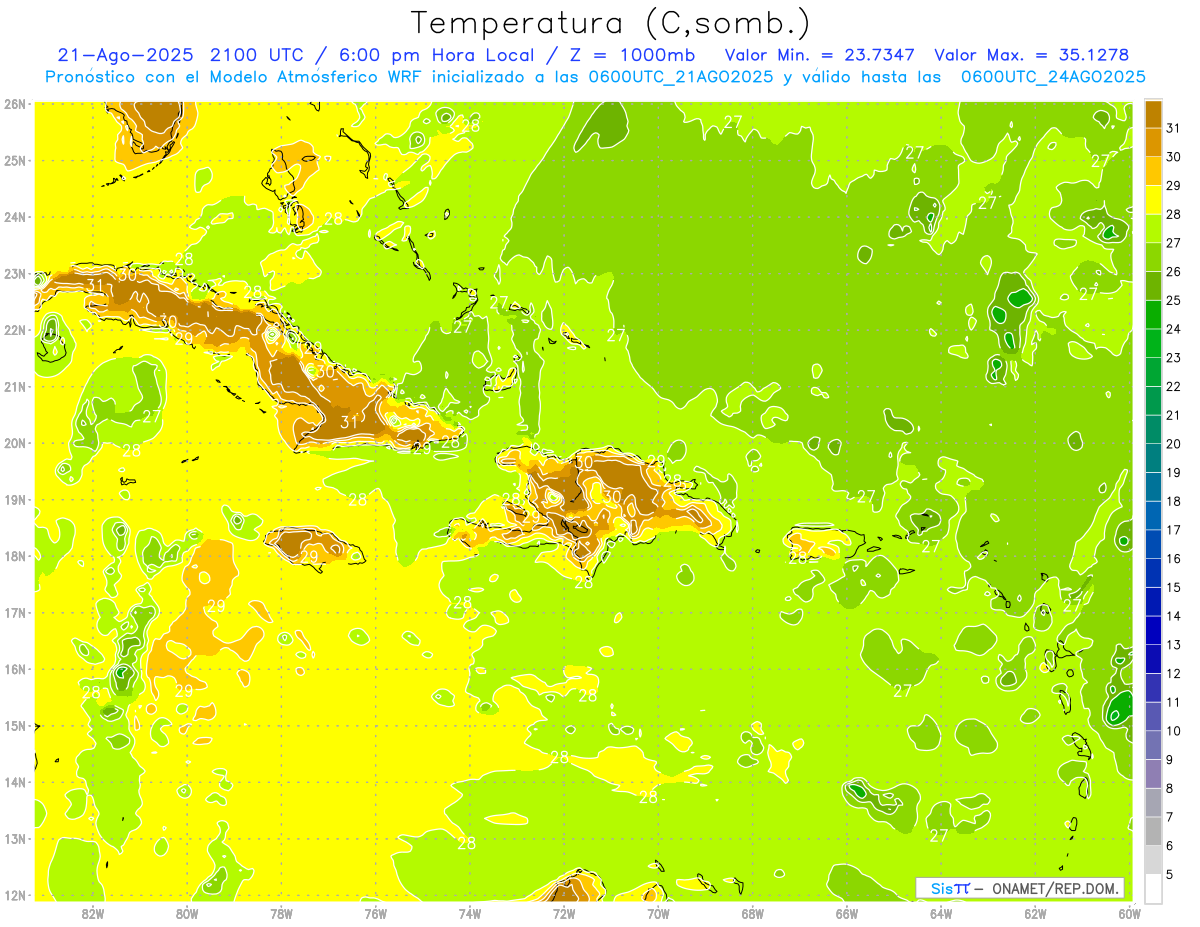Click the "18N" latitude axis label
1200x927 pixels.
point(15,556)
